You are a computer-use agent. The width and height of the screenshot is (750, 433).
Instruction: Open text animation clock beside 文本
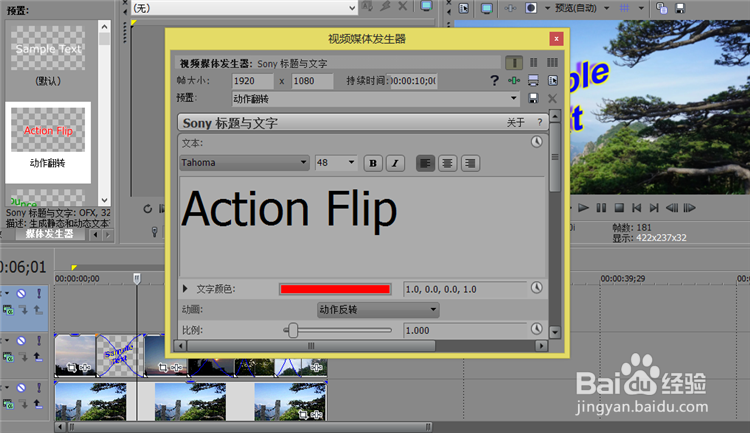click(x=537, y=142)
